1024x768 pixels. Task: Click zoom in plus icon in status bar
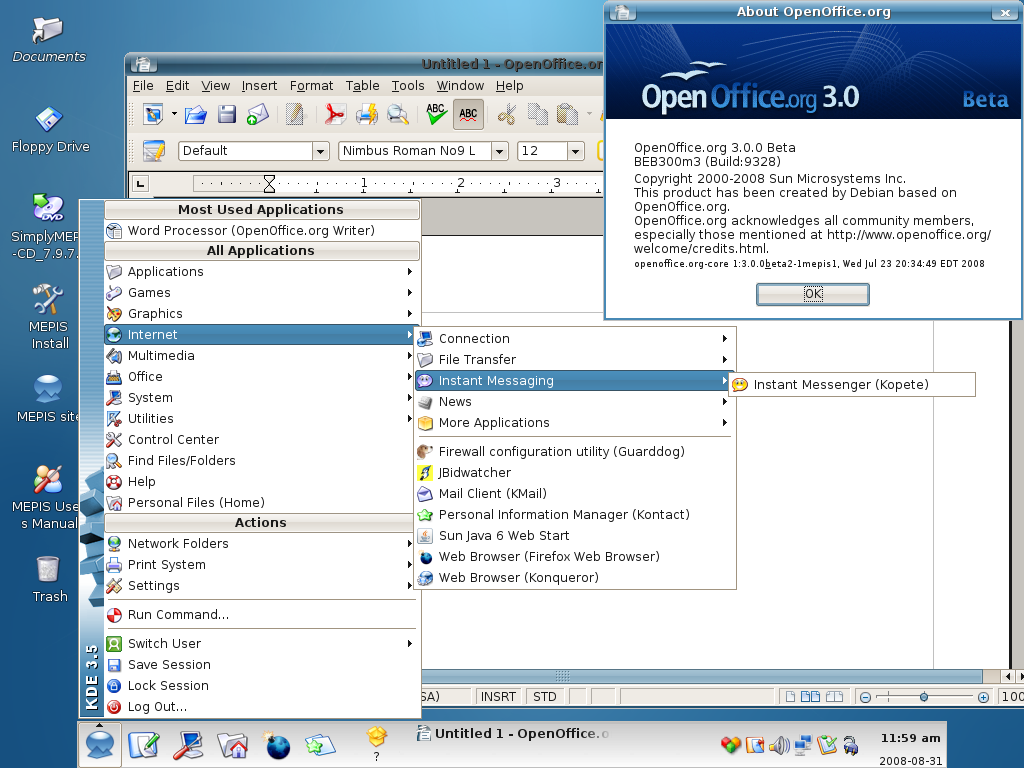tap(983, 697)
